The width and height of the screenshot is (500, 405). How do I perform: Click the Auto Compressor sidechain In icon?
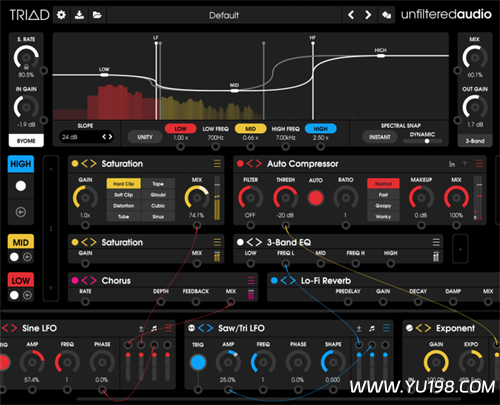(452, 164)
